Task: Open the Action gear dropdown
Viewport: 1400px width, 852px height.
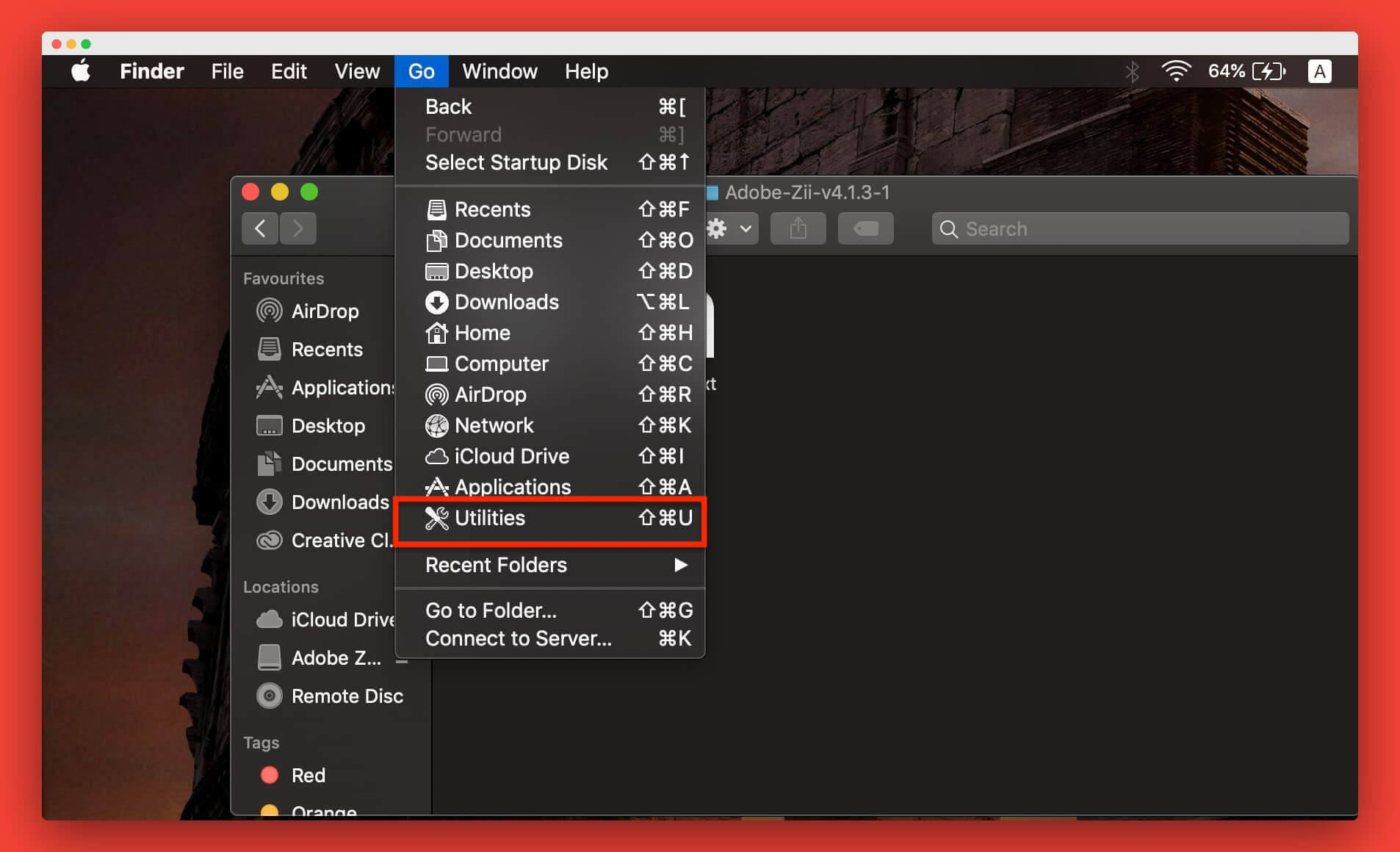Action: 731,228
